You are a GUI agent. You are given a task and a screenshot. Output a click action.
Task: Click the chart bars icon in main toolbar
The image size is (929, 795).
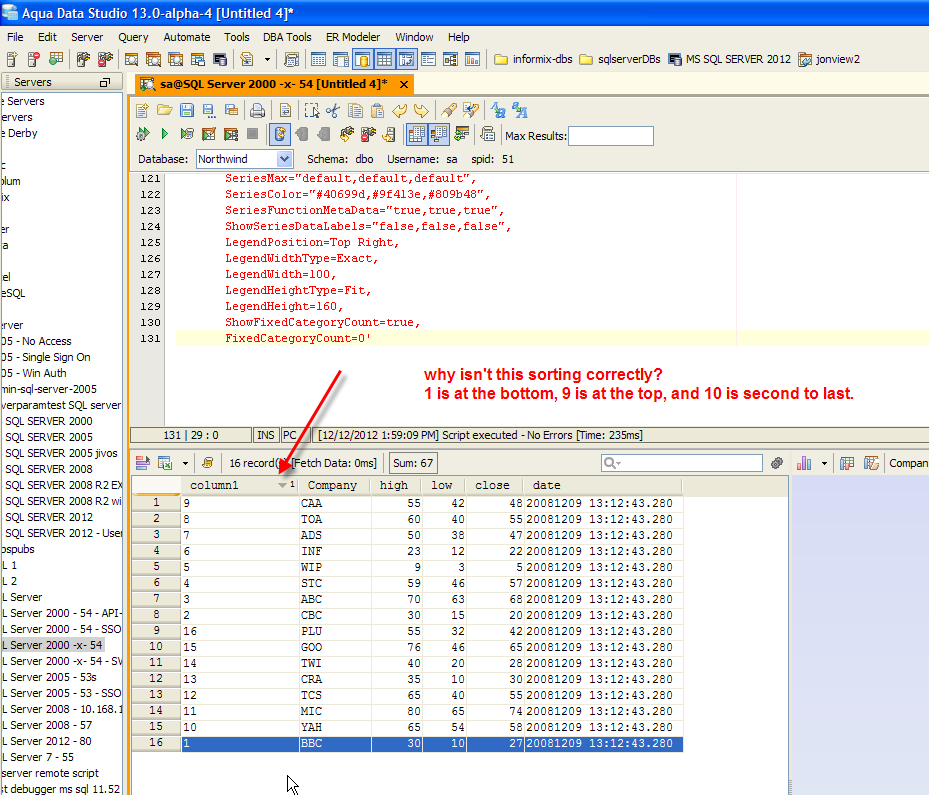coord(472,59)
